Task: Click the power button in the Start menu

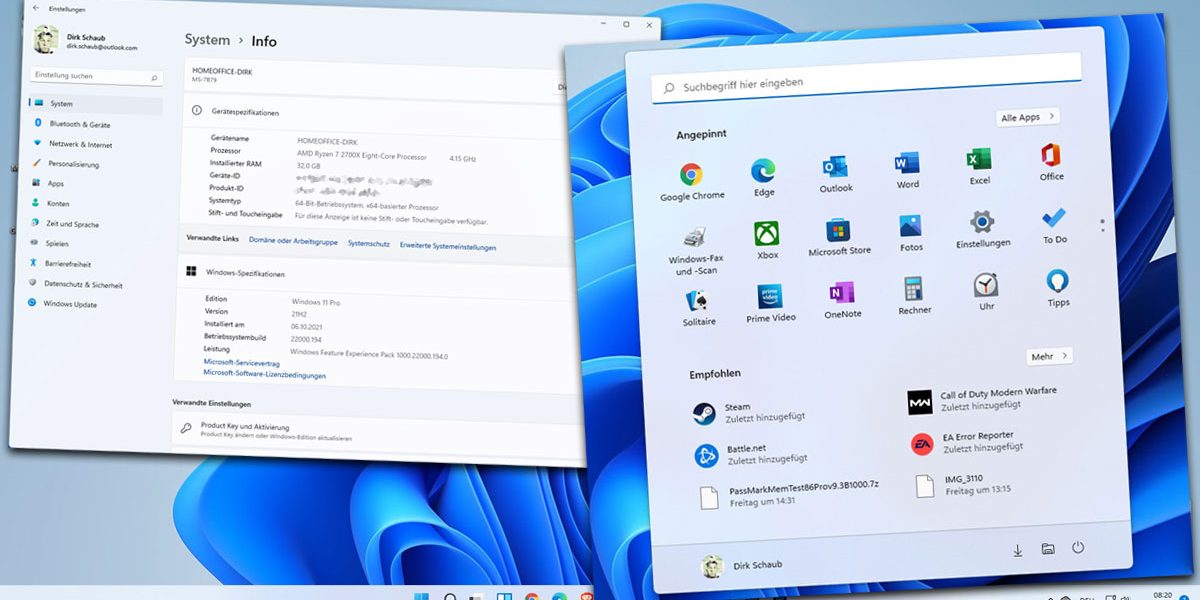Action: pyautogui.click(x=1077, y=548)
